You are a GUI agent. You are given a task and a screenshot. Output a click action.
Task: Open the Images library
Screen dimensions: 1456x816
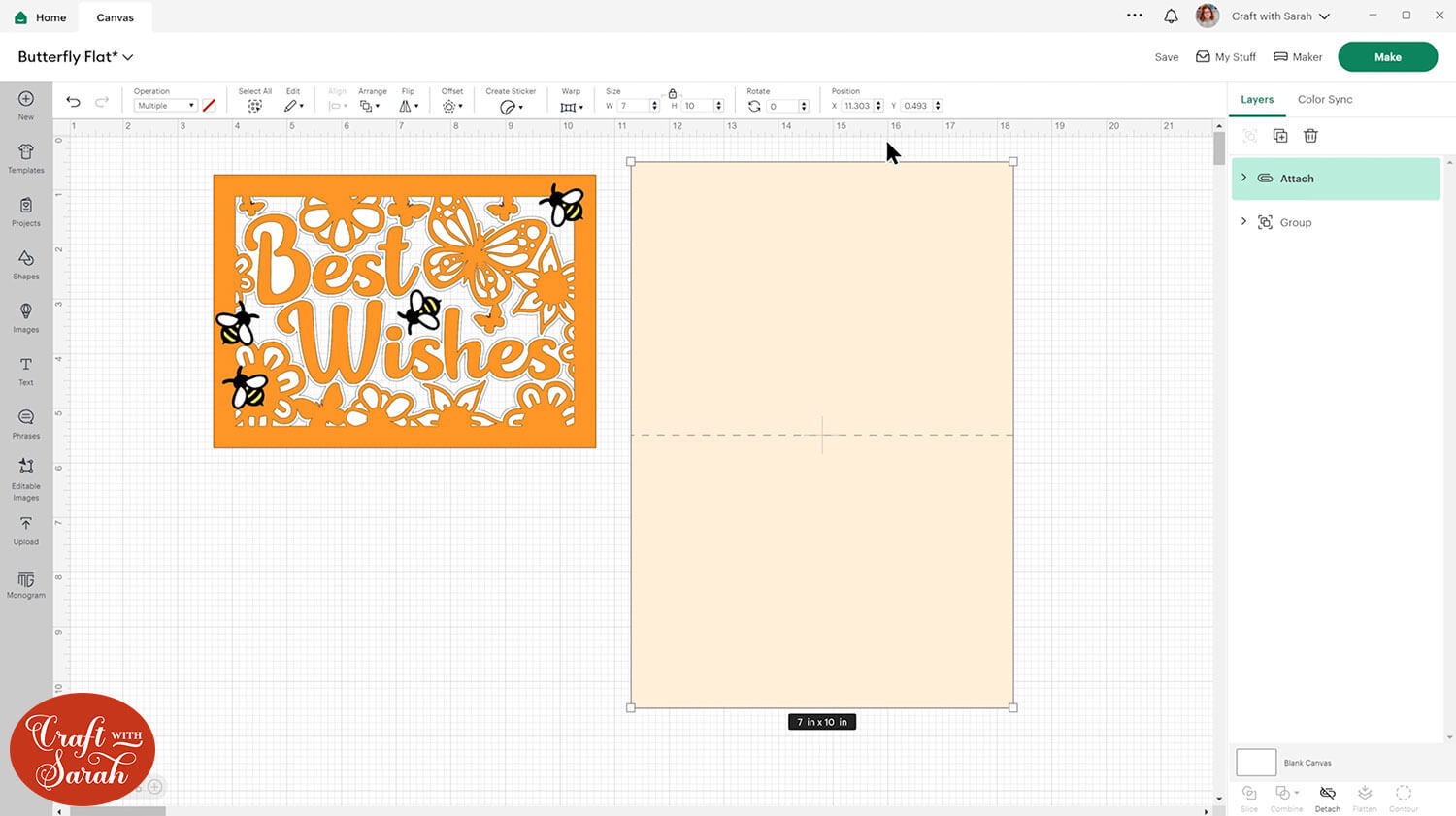click(26, 316)
